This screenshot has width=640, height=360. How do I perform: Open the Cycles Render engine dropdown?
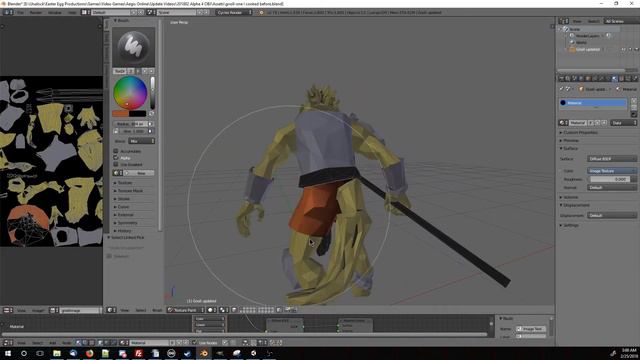pyautogui.click(x=234, y=13)
